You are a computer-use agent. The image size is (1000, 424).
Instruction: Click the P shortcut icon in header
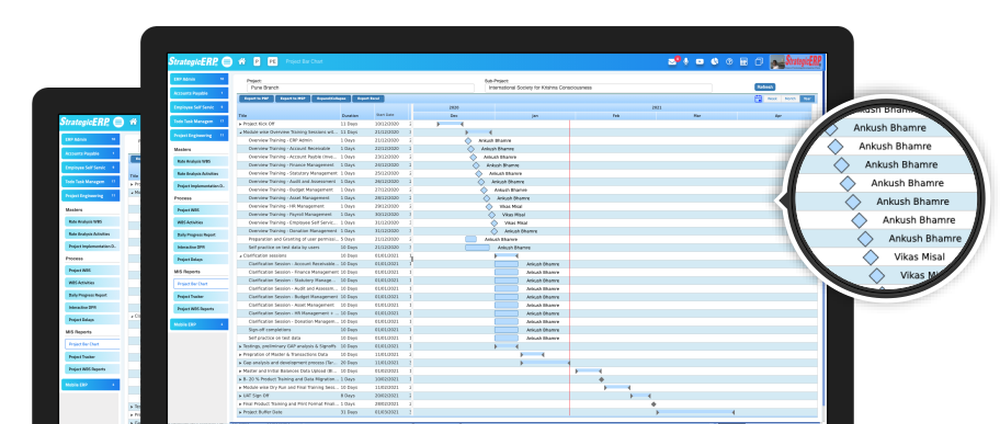pos(257,62)
